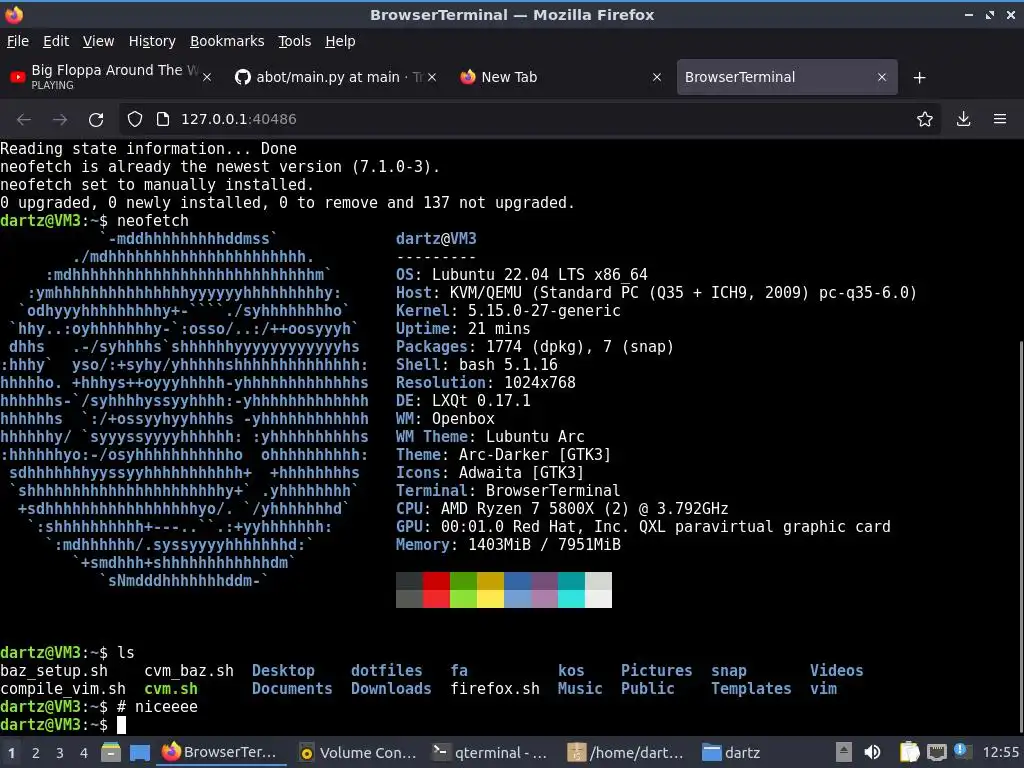
Task: Close the New Tab tab
Action: 657,77
